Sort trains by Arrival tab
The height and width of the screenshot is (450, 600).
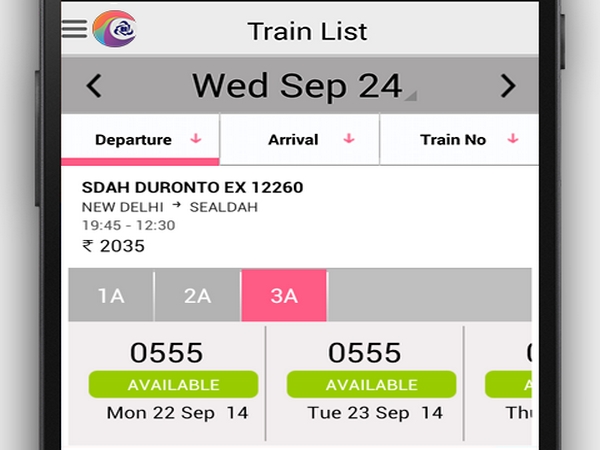click(293, 140)
